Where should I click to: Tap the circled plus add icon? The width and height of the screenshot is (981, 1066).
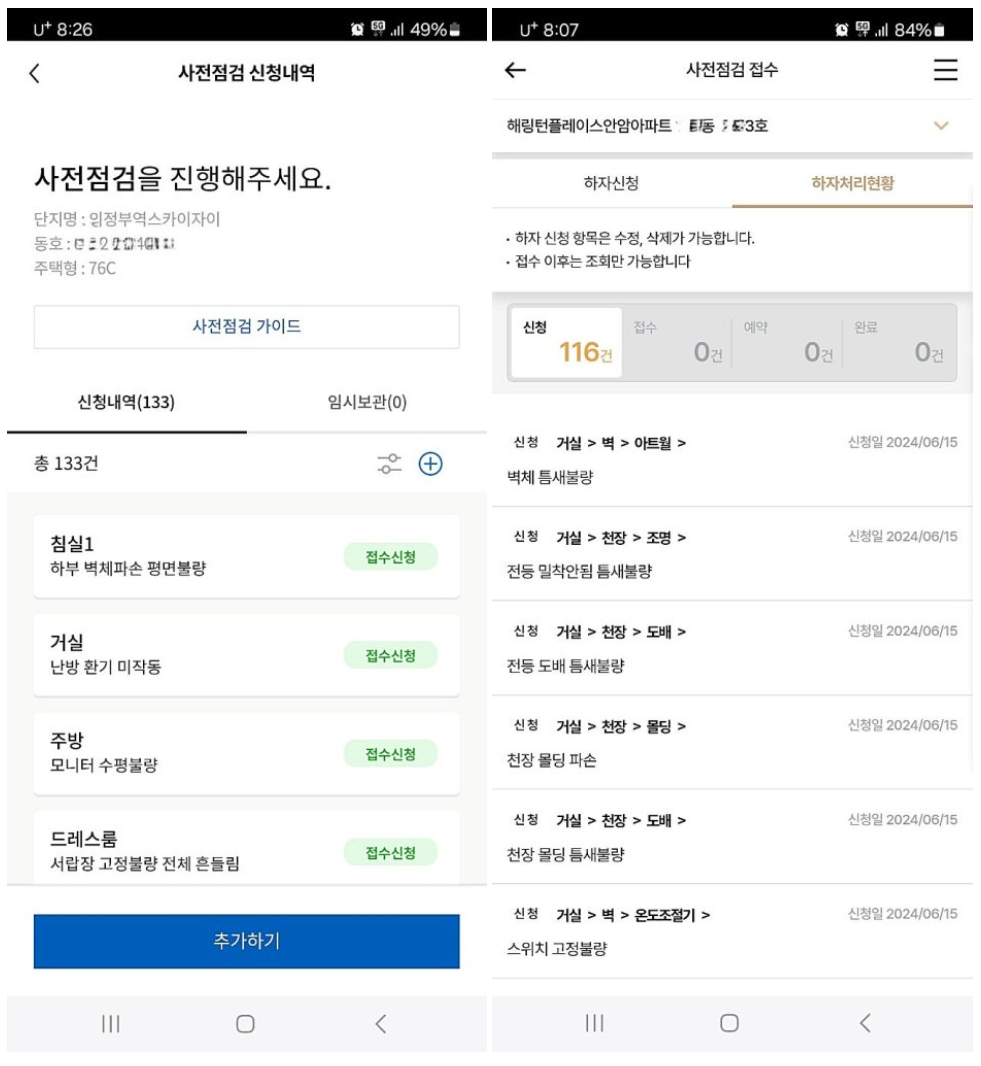coord(431,463)
